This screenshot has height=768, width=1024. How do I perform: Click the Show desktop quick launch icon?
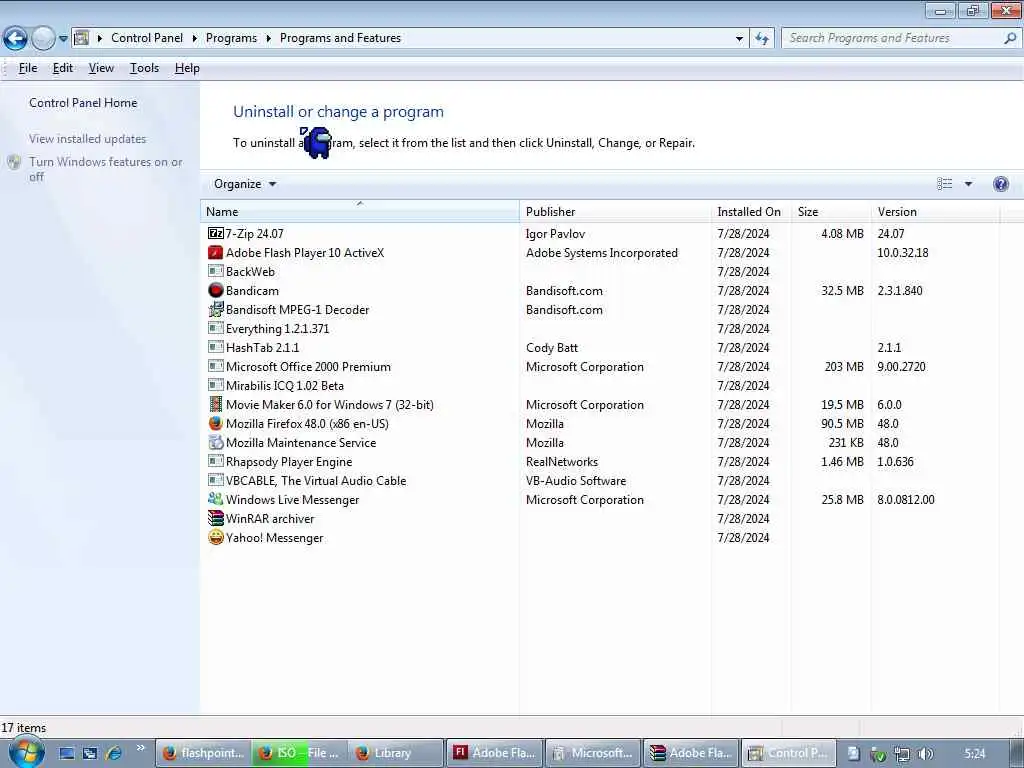click(67, 753)
